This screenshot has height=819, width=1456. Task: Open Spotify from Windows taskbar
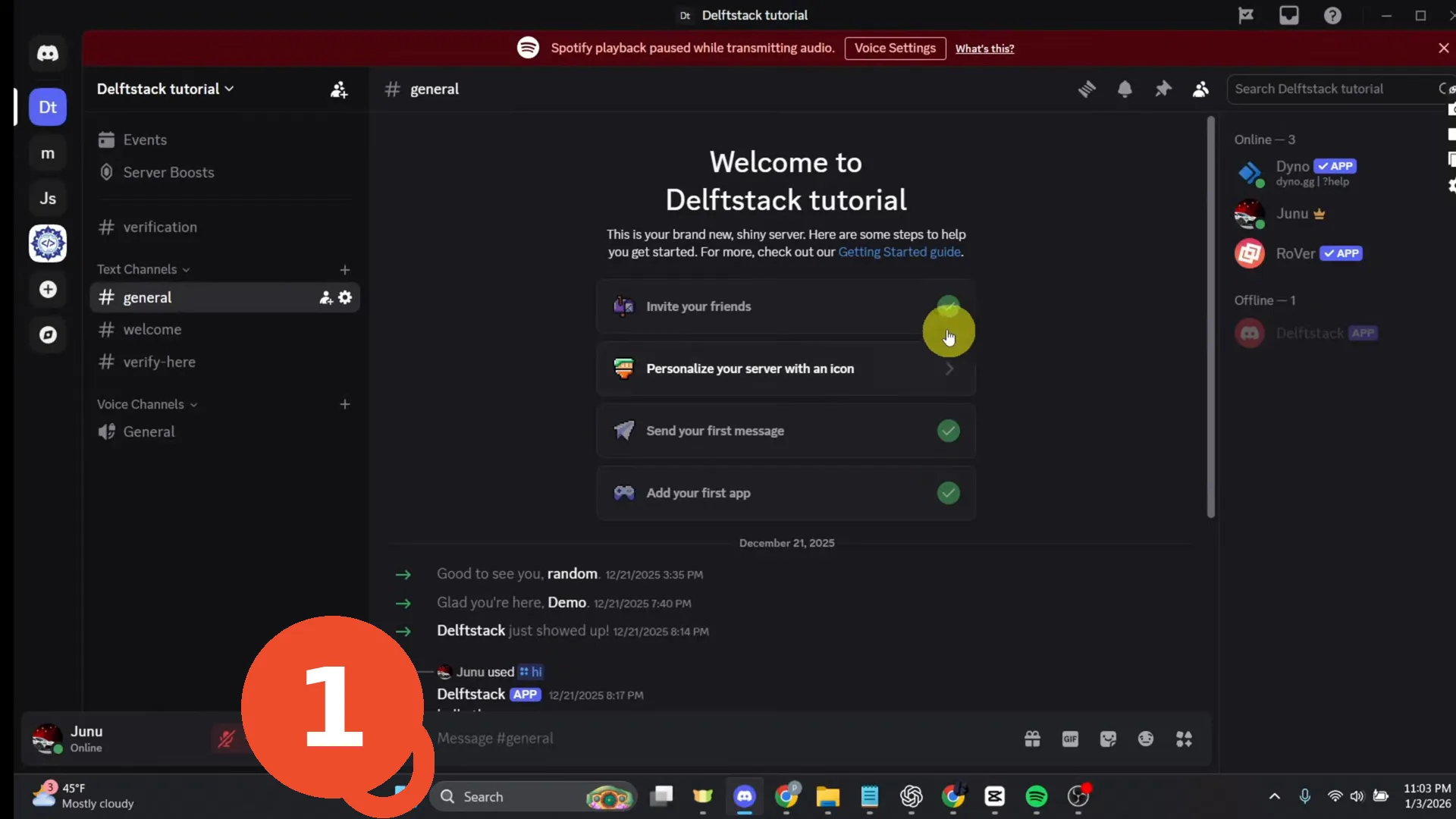[x=1036, y=796]
